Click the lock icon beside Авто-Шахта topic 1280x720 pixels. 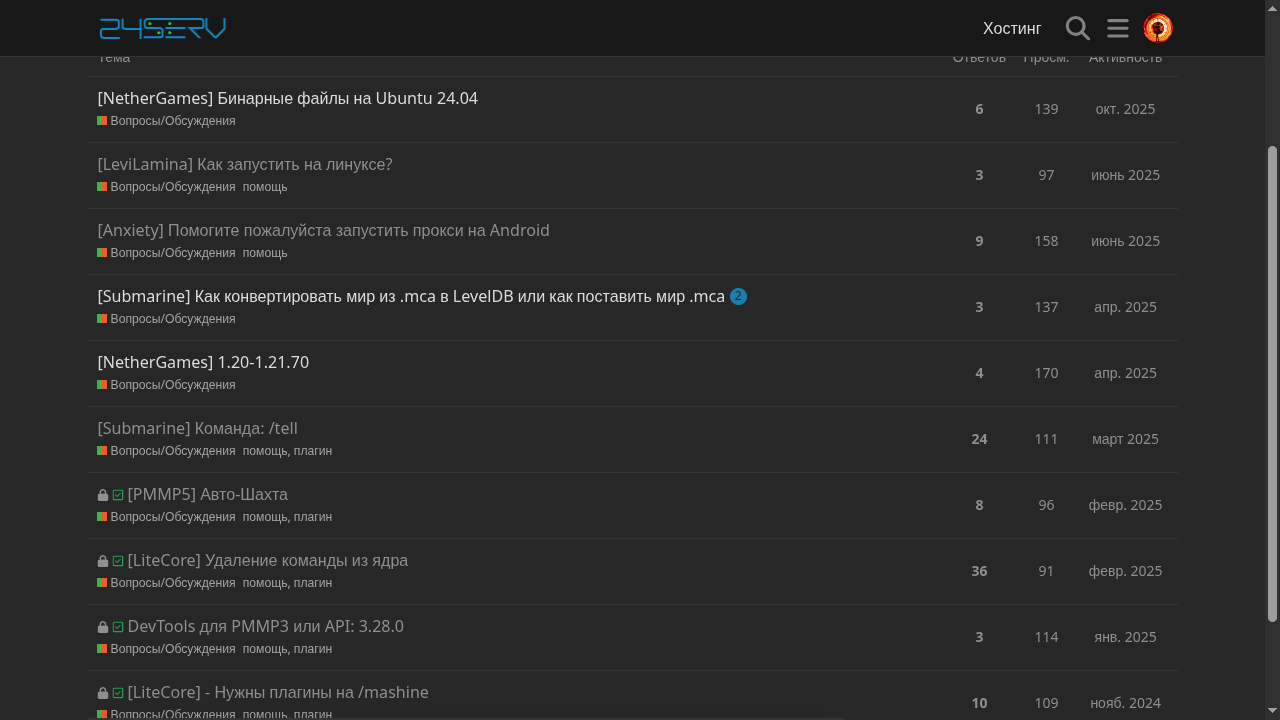[x=103, y=495]
